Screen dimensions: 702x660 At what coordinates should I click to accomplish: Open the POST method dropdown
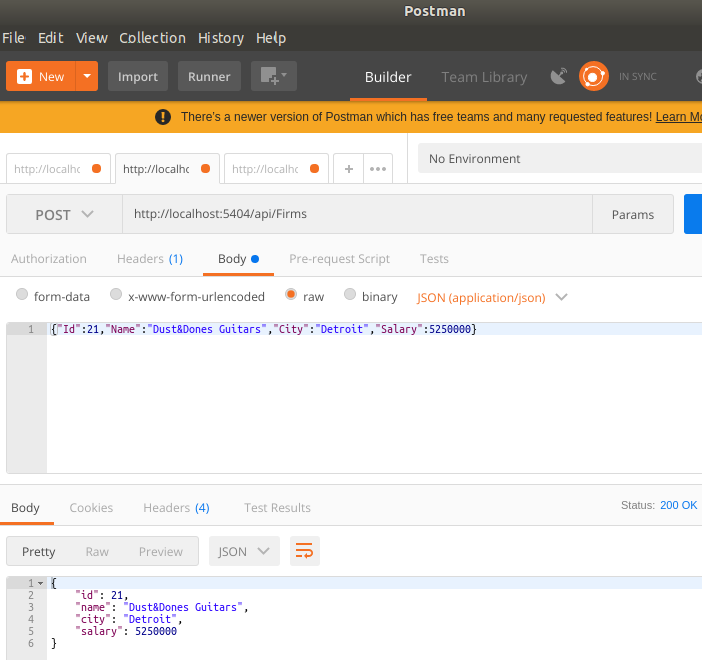click(64, 214)
